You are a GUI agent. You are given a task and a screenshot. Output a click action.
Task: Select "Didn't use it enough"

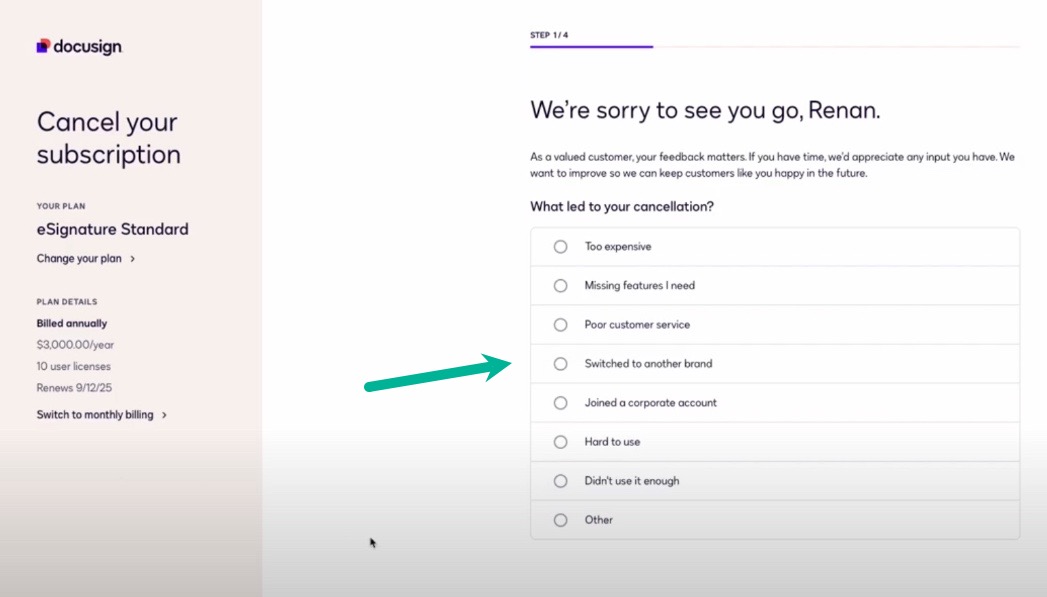coord(560,480)
